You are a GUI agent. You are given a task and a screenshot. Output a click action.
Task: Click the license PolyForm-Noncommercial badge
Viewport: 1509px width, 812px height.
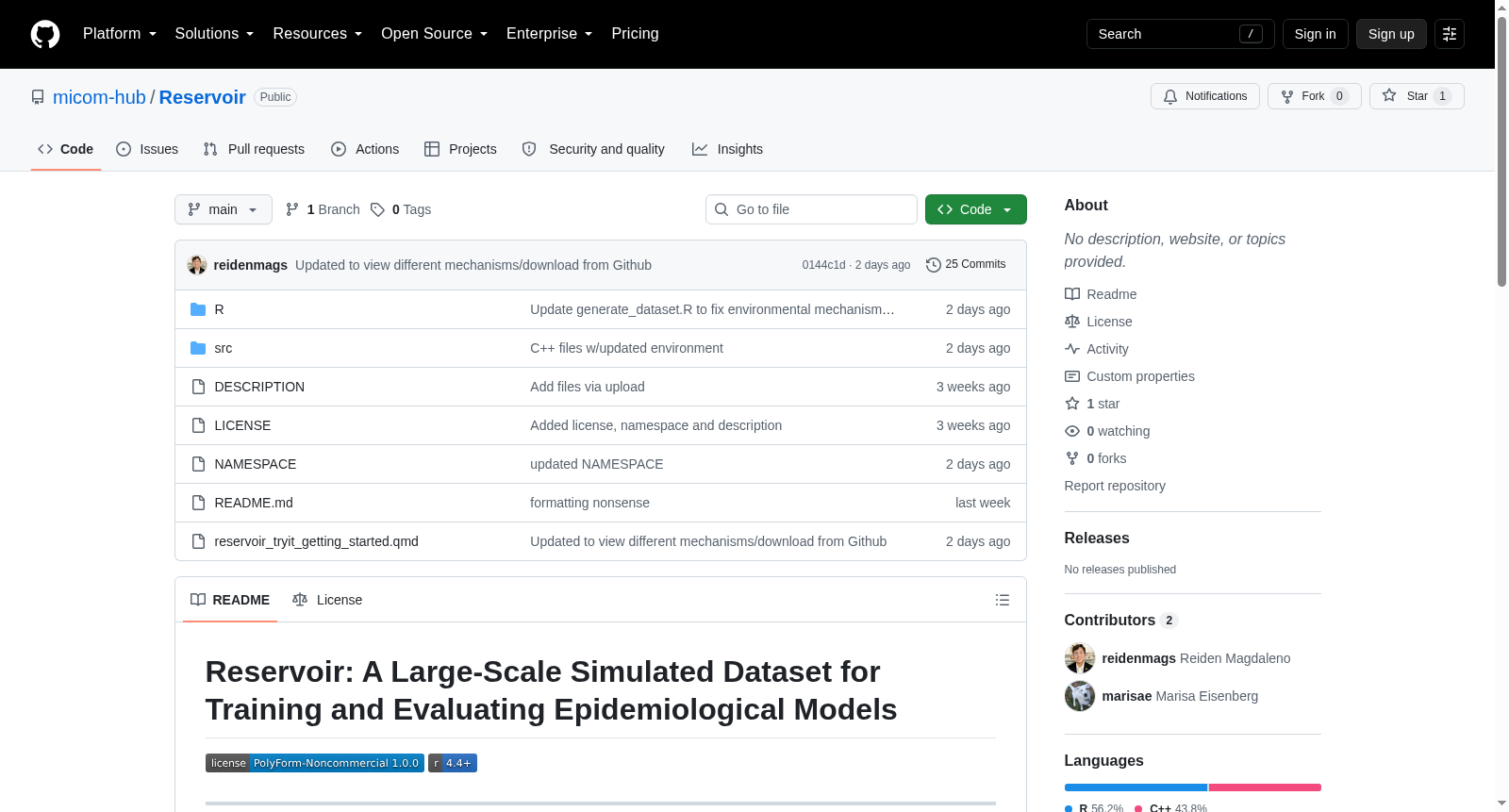coord(315,763)
